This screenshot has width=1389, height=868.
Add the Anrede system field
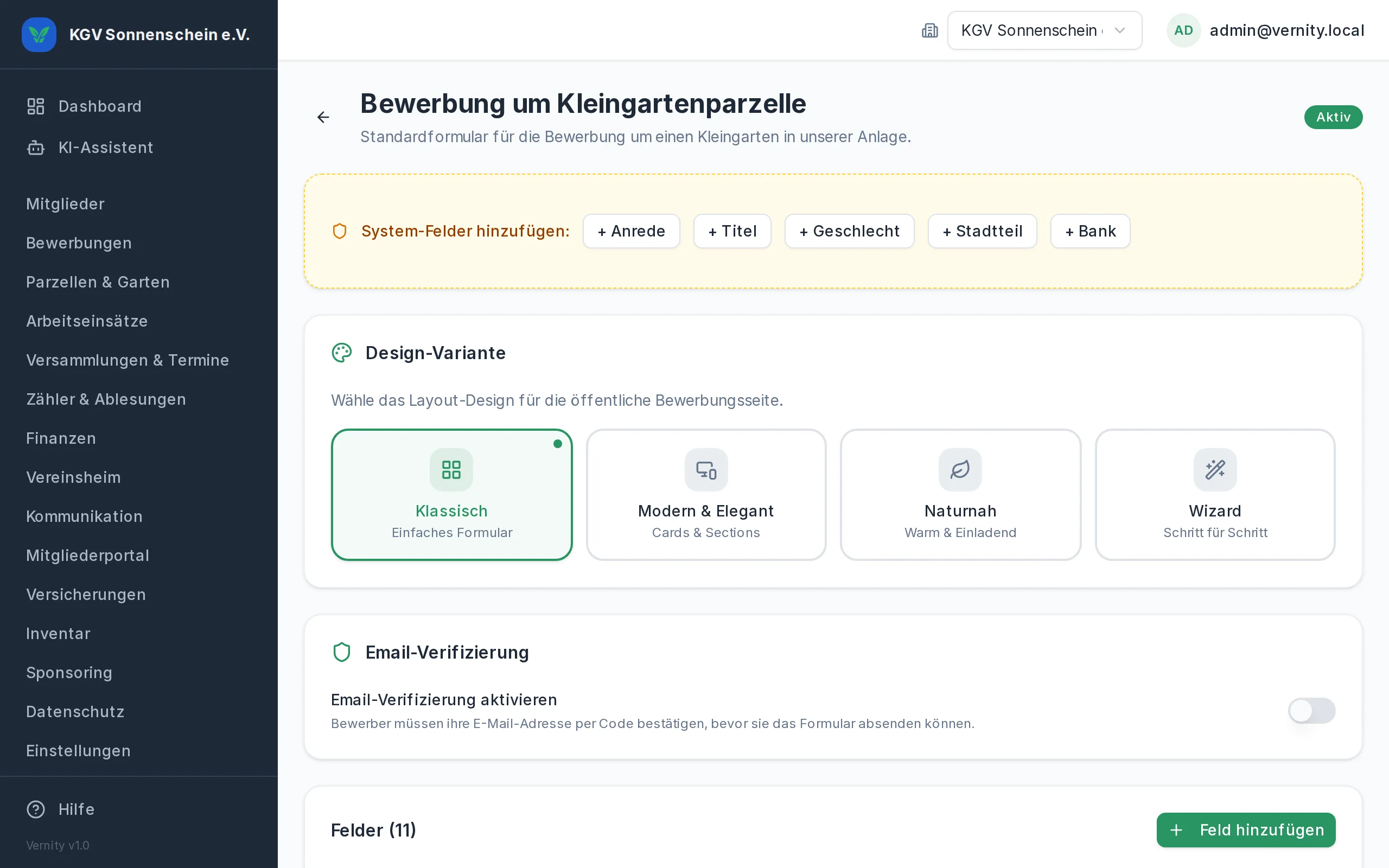[x=632, y=231]
